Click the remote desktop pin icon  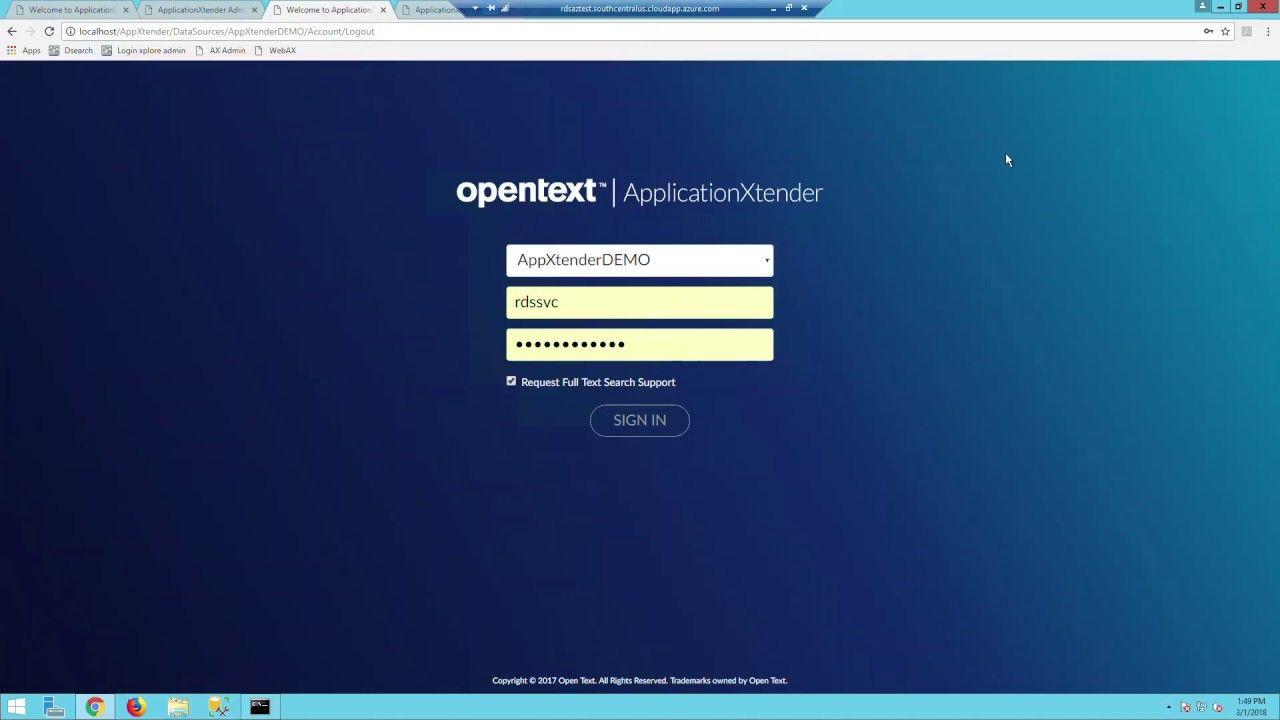pos(491,8)
